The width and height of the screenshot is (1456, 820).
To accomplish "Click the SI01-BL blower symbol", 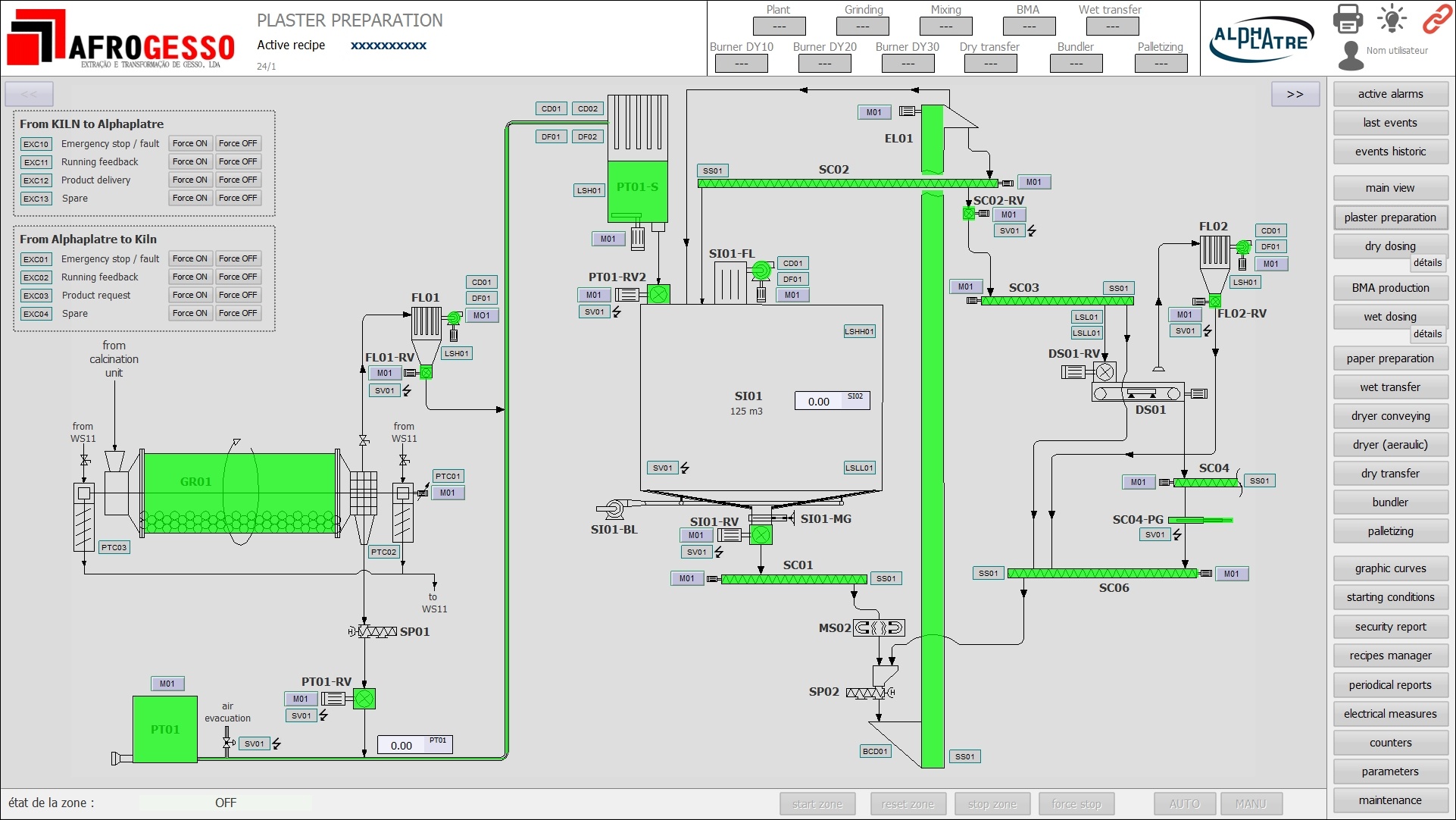I will tap(612, 509).
